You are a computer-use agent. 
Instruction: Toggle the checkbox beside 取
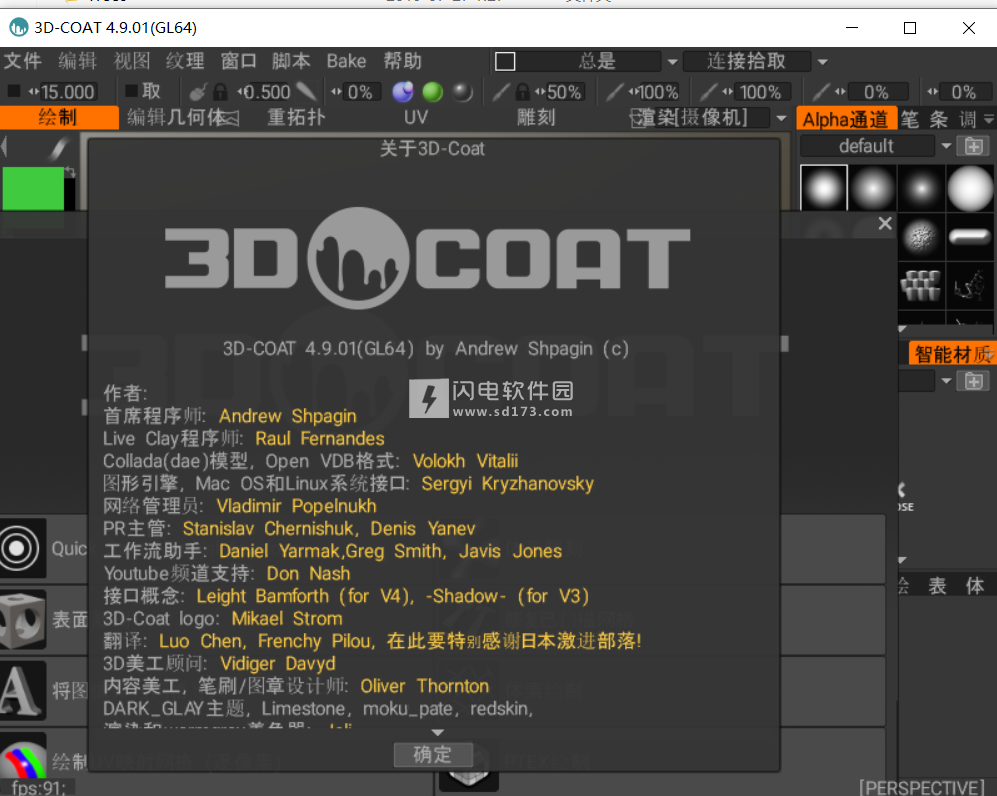pyautogui.click(x=132, y=91)
